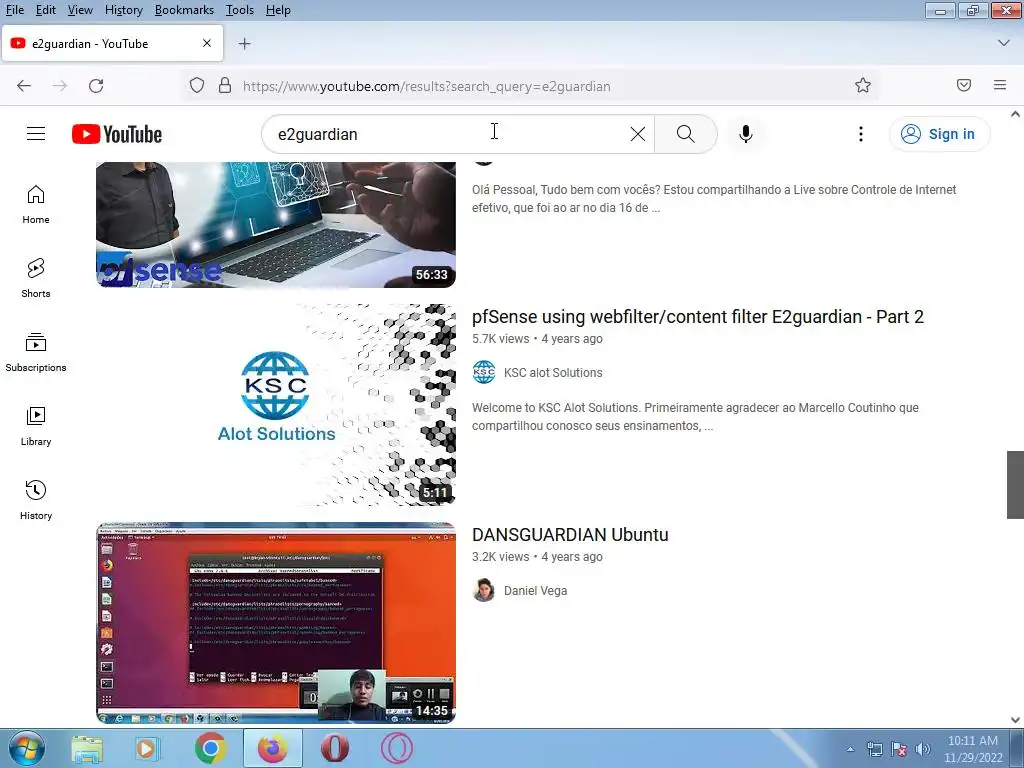Click the DANSGUARDIAN Ubuntu video thumbnail

click(276, 623)
